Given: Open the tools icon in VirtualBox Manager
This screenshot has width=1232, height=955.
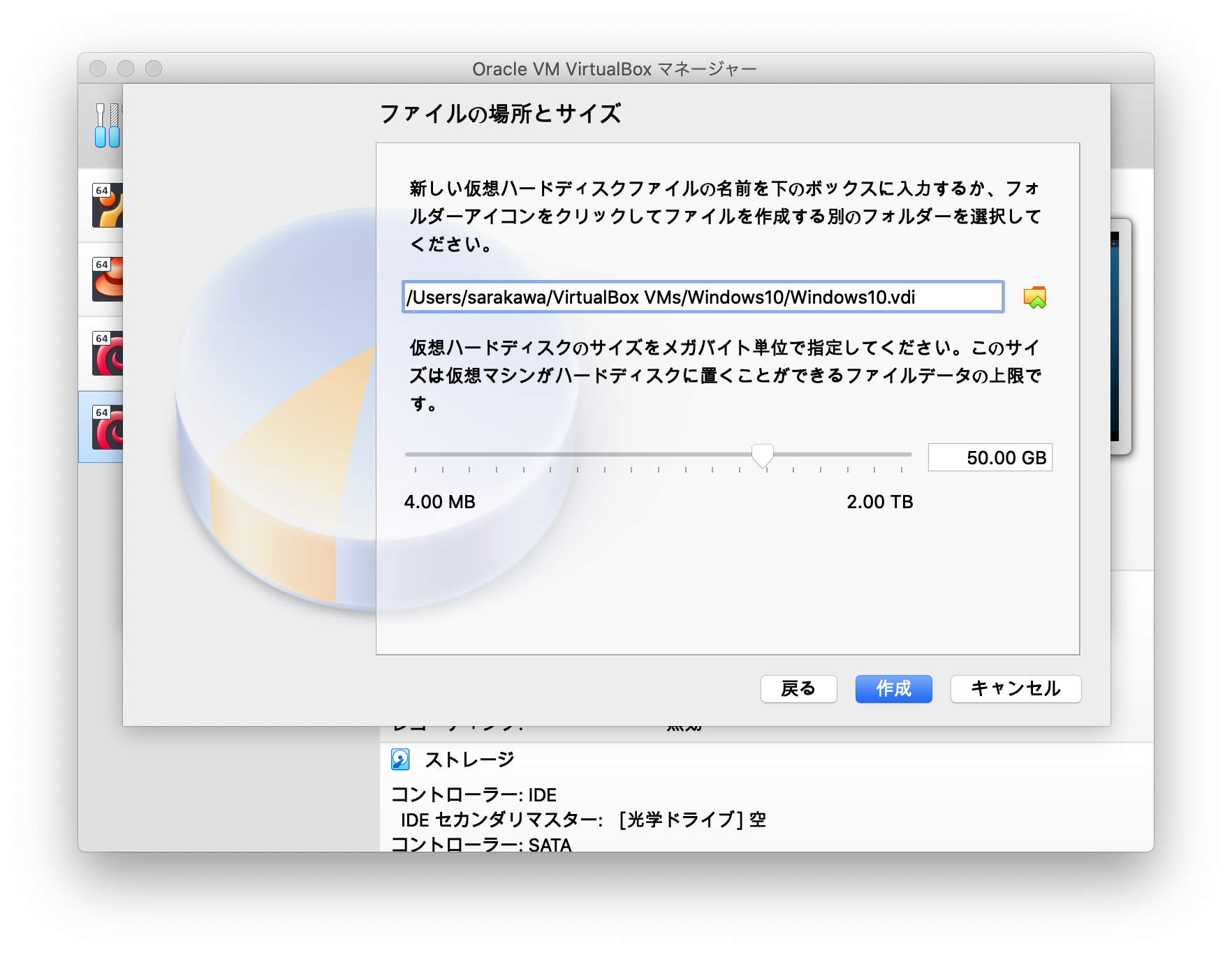Looking at the screenshot, I should 108,126.
